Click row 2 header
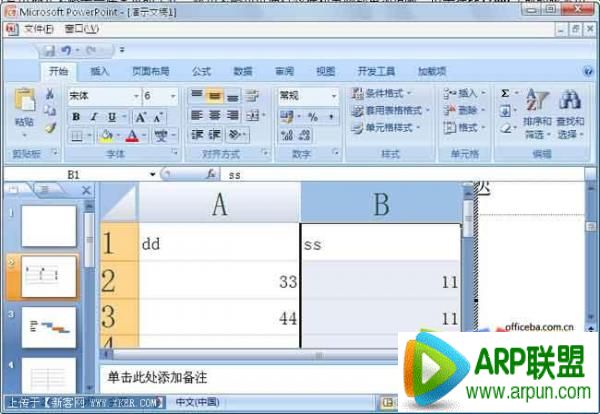This screenshot has height=414, width=600. pos(119,280)
